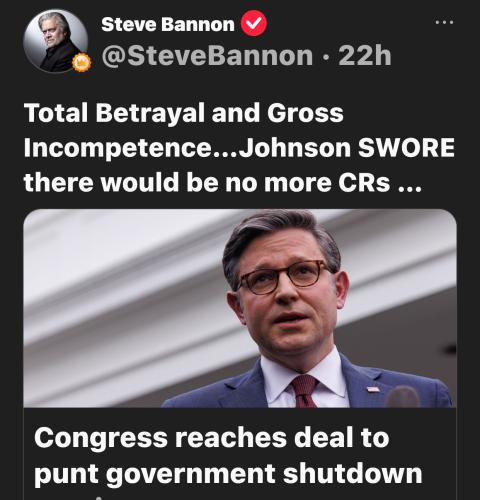Open 'Congress reaches deal to' headline

pyautogui.click(x=212, y=437)
